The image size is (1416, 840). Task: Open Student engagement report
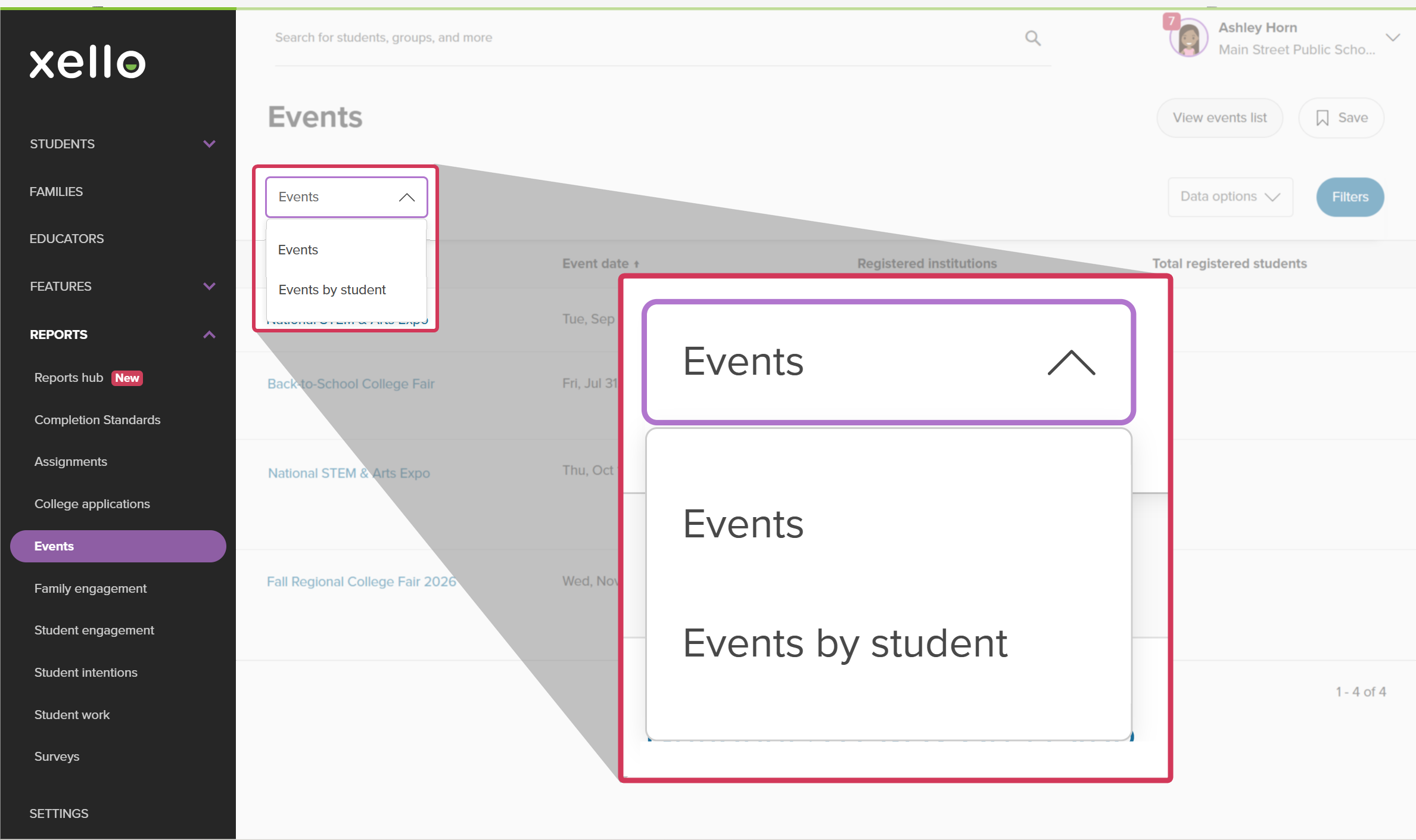tap(94, 630)
